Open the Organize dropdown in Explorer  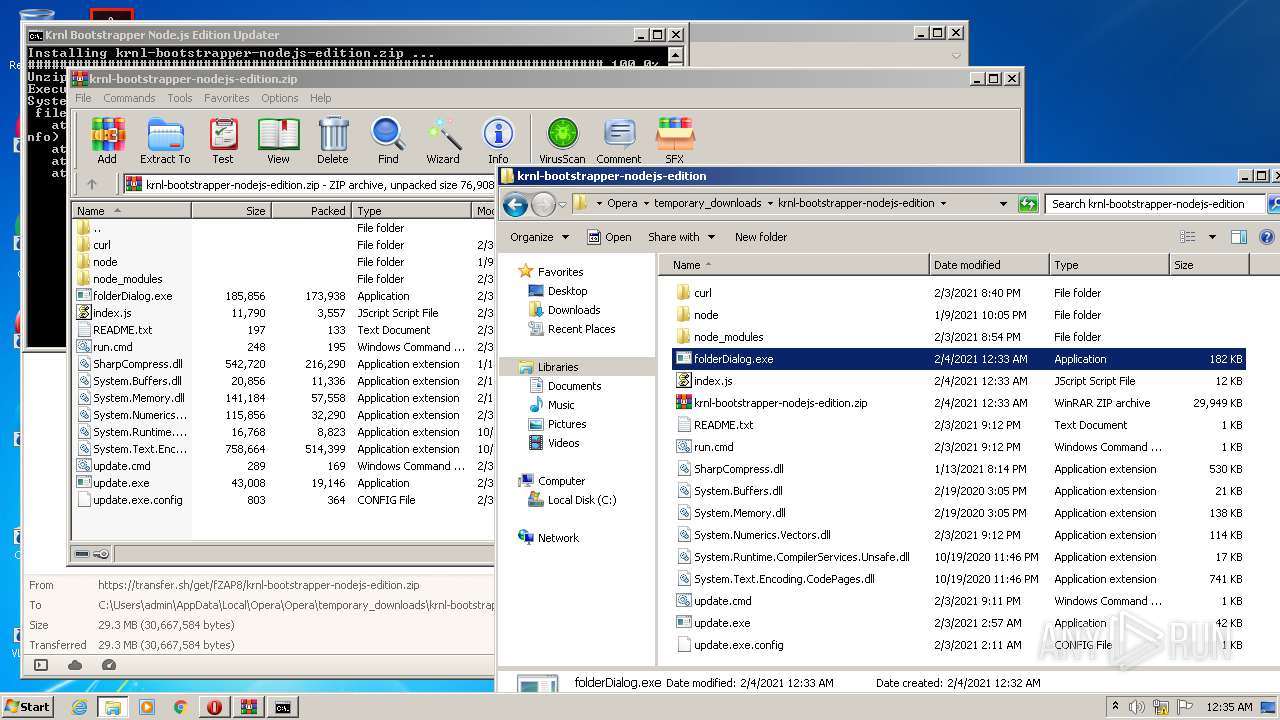[539, 237]
